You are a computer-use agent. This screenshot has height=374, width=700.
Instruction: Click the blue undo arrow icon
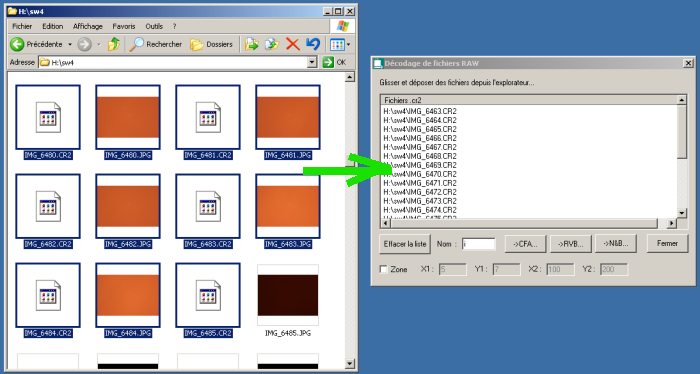click(313, 44)
